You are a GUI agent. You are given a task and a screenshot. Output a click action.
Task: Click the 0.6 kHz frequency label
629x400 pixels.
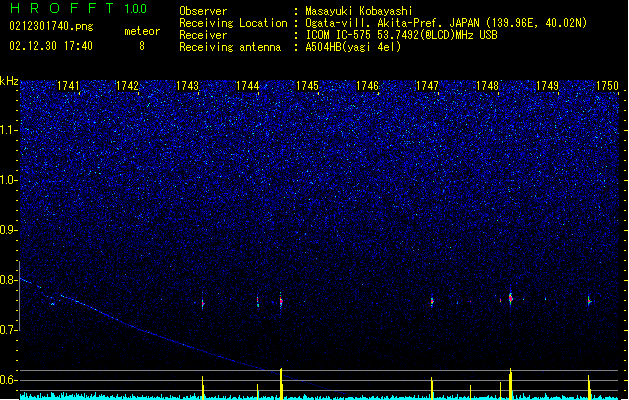9,380
